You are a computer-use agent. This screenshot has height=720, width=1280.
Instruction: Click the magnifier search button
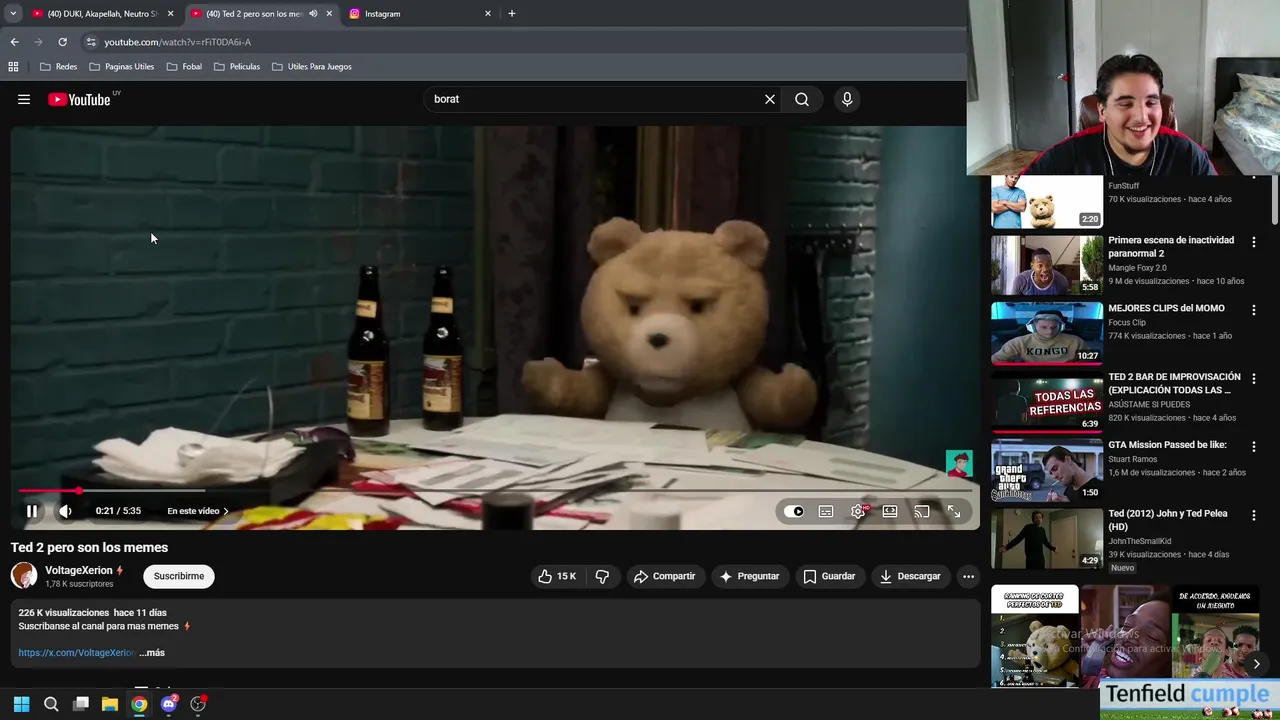coord(802,99)
